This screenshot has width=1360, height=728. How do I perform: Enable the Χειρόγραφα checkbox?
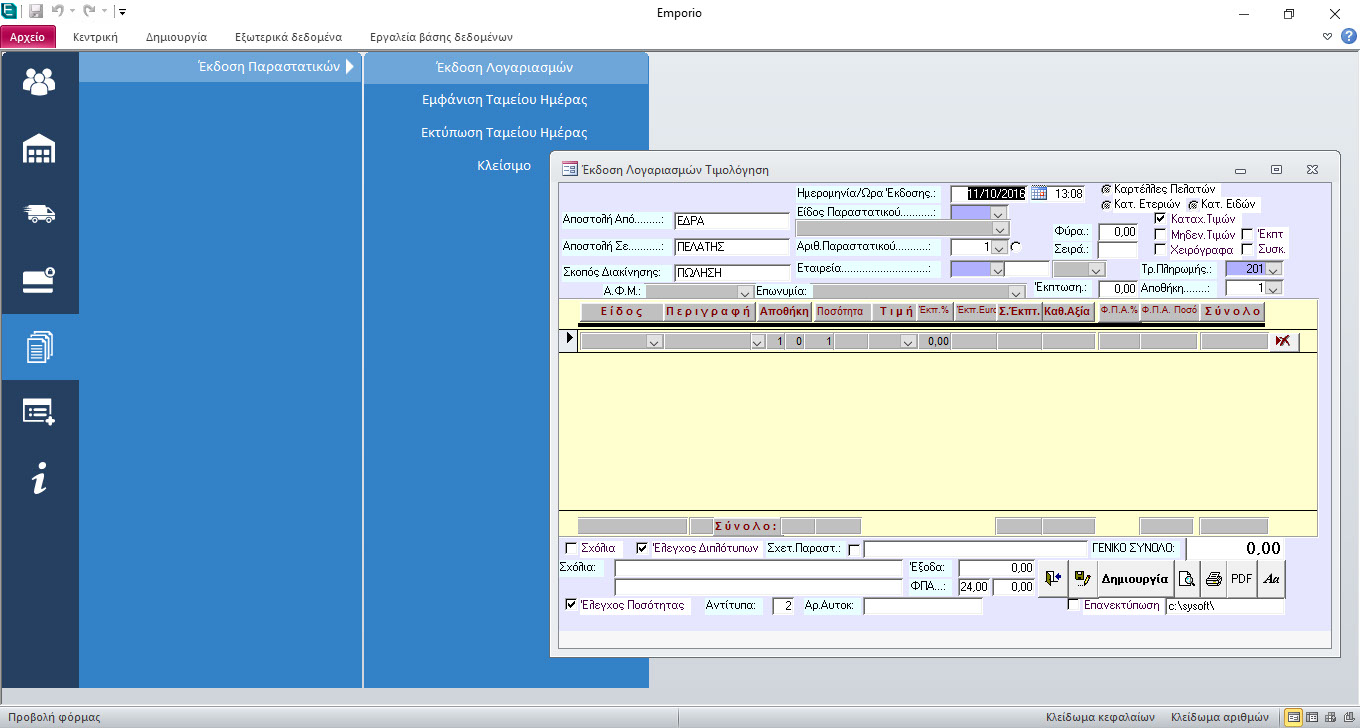1160,249
